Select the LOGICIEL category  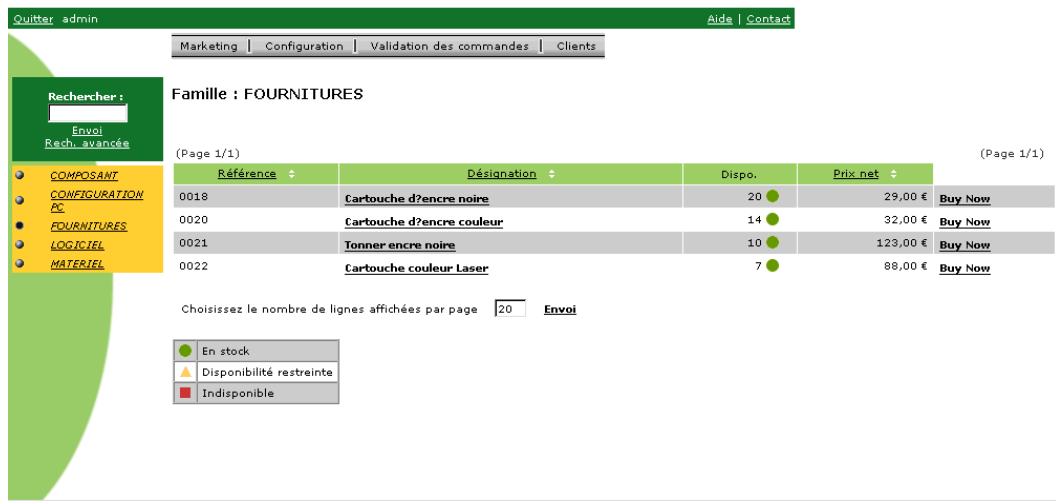[x=77, y=245]
